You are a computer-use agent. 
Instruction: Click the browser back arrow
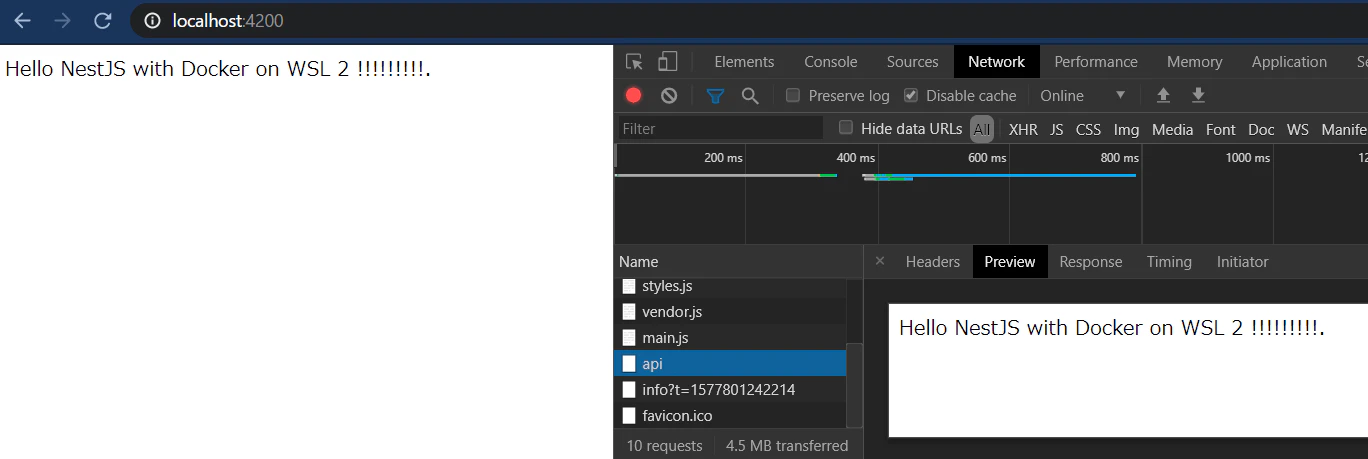pos(22,20)
